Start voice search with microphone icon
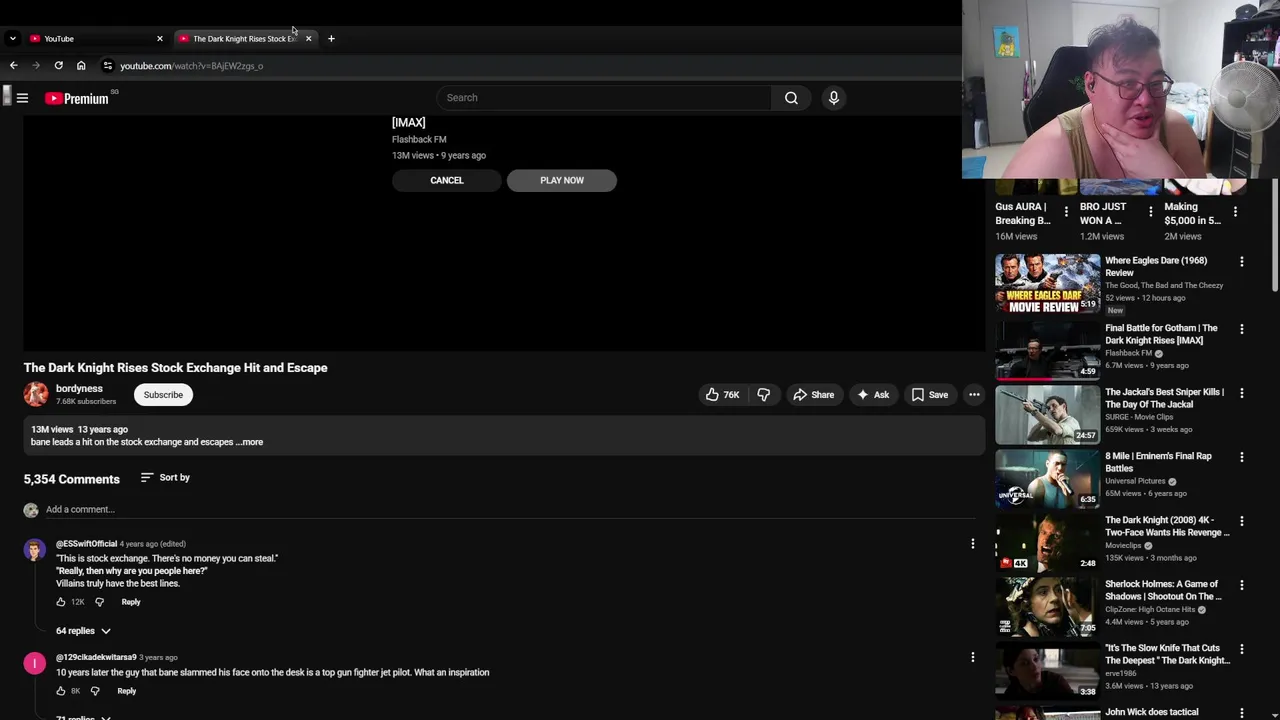 pos(833,98)
